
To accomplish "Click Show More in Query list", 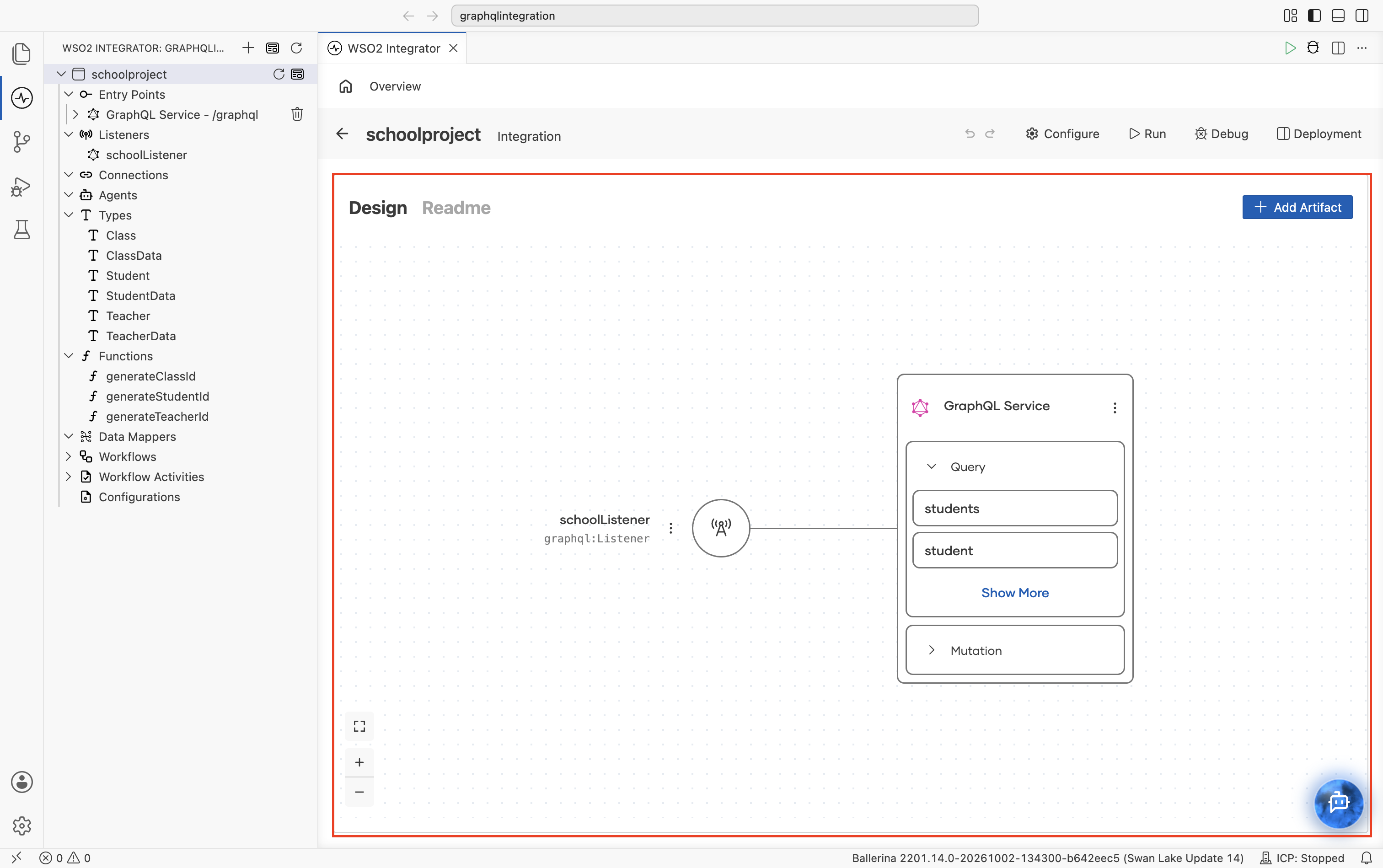I will [1014, 593].
